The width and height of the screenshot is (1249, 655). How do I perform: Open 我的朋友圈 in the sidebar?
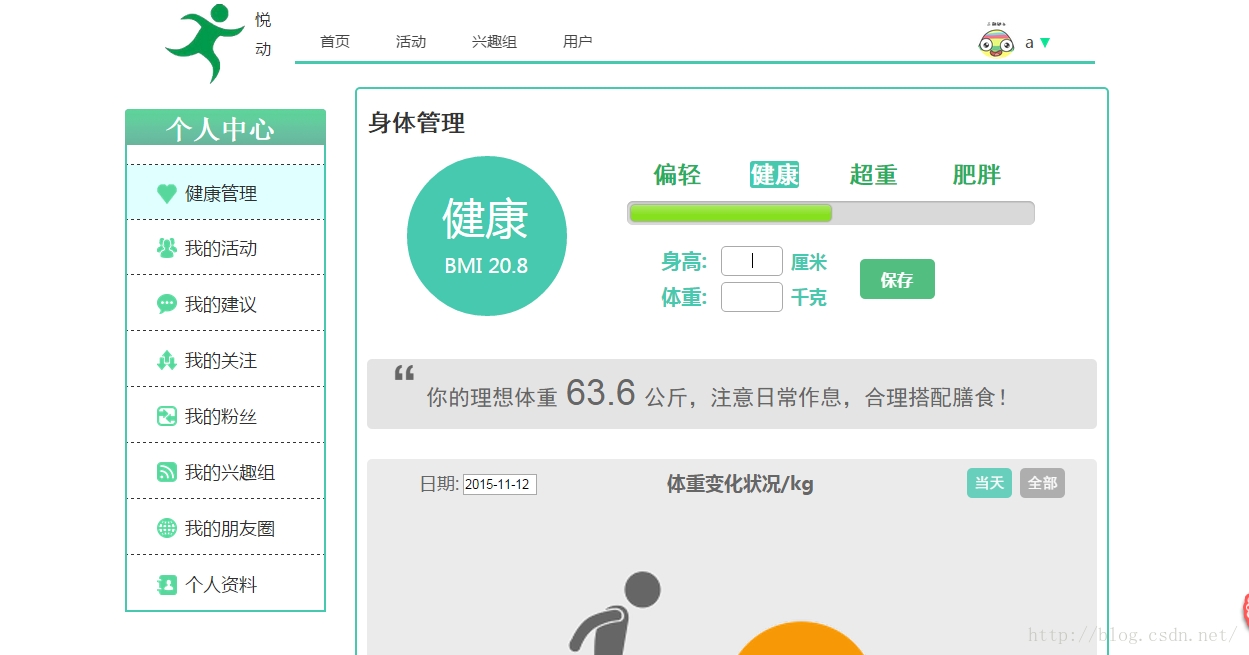225,528
